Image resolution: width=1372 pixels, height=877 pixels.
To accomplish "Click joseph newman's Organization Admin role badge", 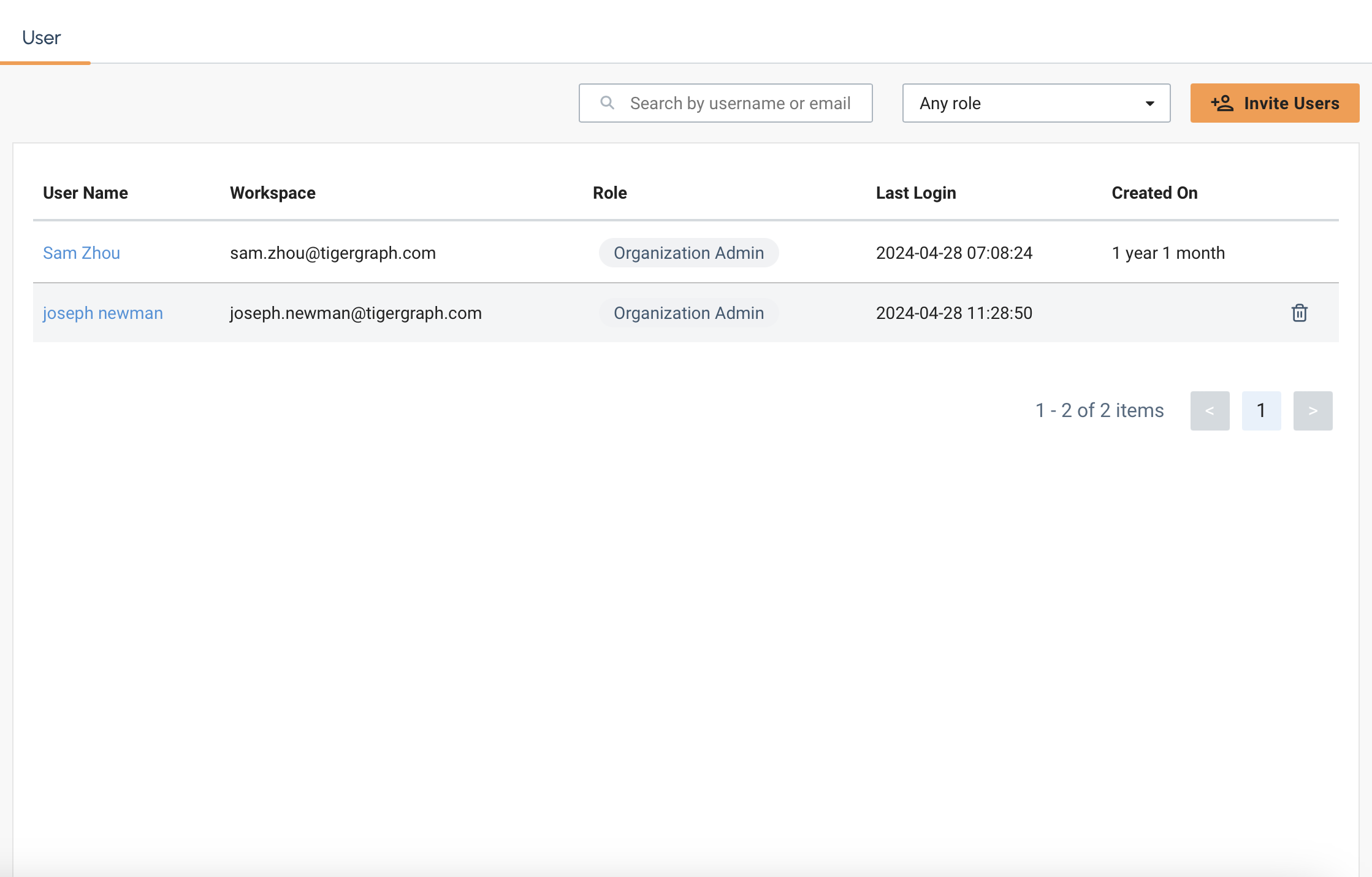I will tap(688, 313).
